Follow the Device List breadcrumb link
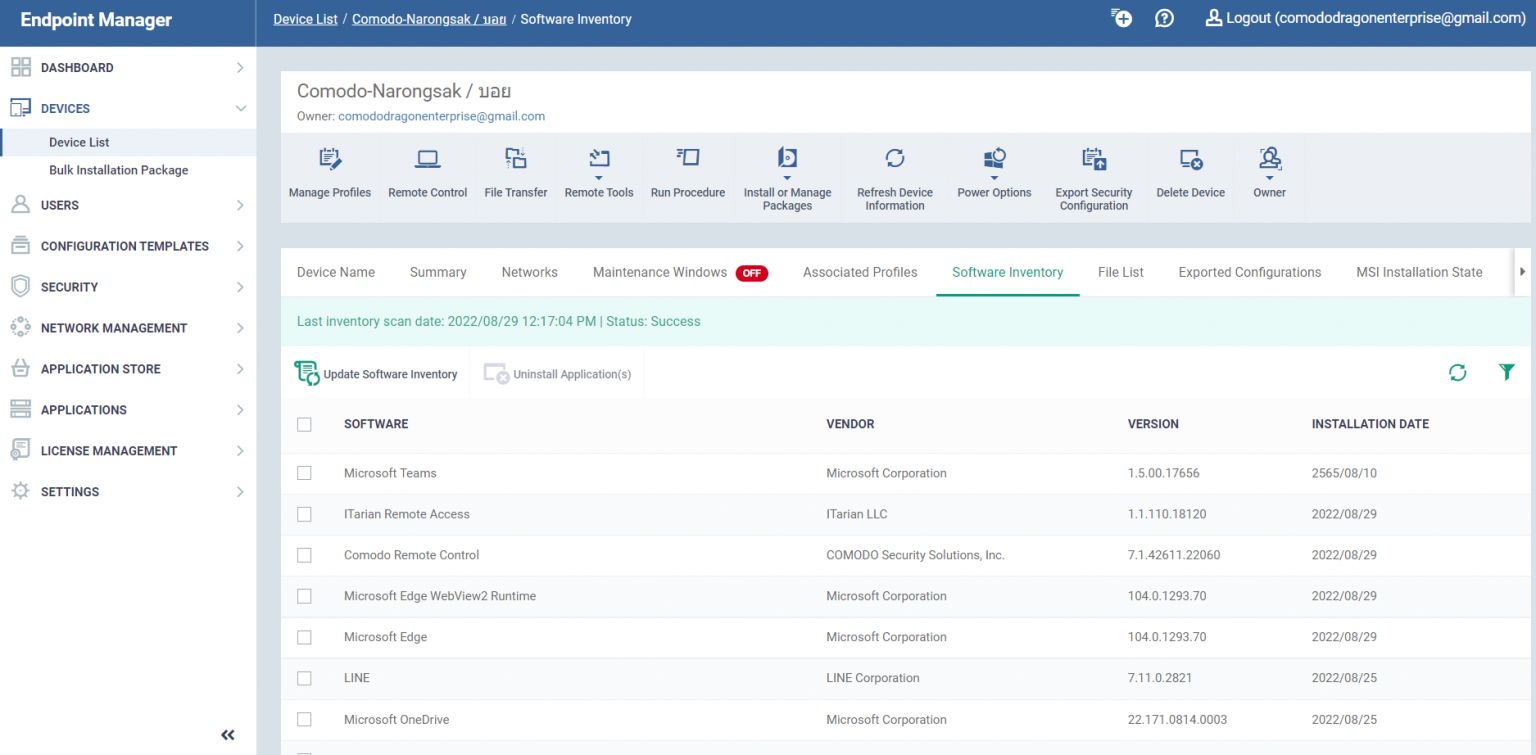 [306, 19]
